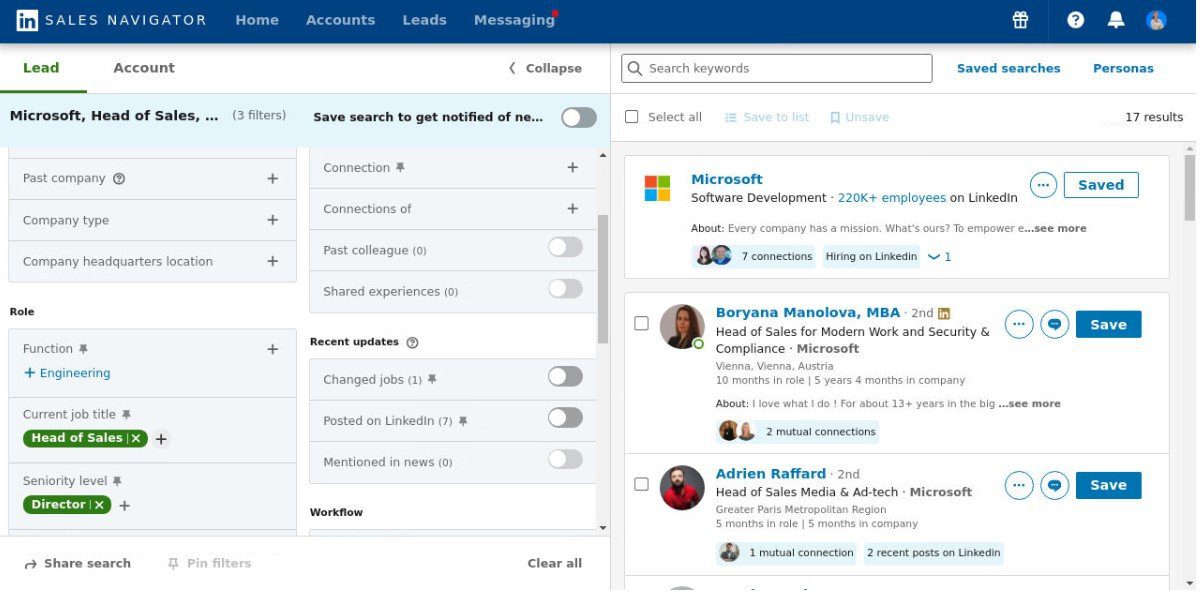The height and width of the screenshot is (592, 1200).
Task: Click the filter panel vertical scrollbar
Action: (x=602, y=279)
